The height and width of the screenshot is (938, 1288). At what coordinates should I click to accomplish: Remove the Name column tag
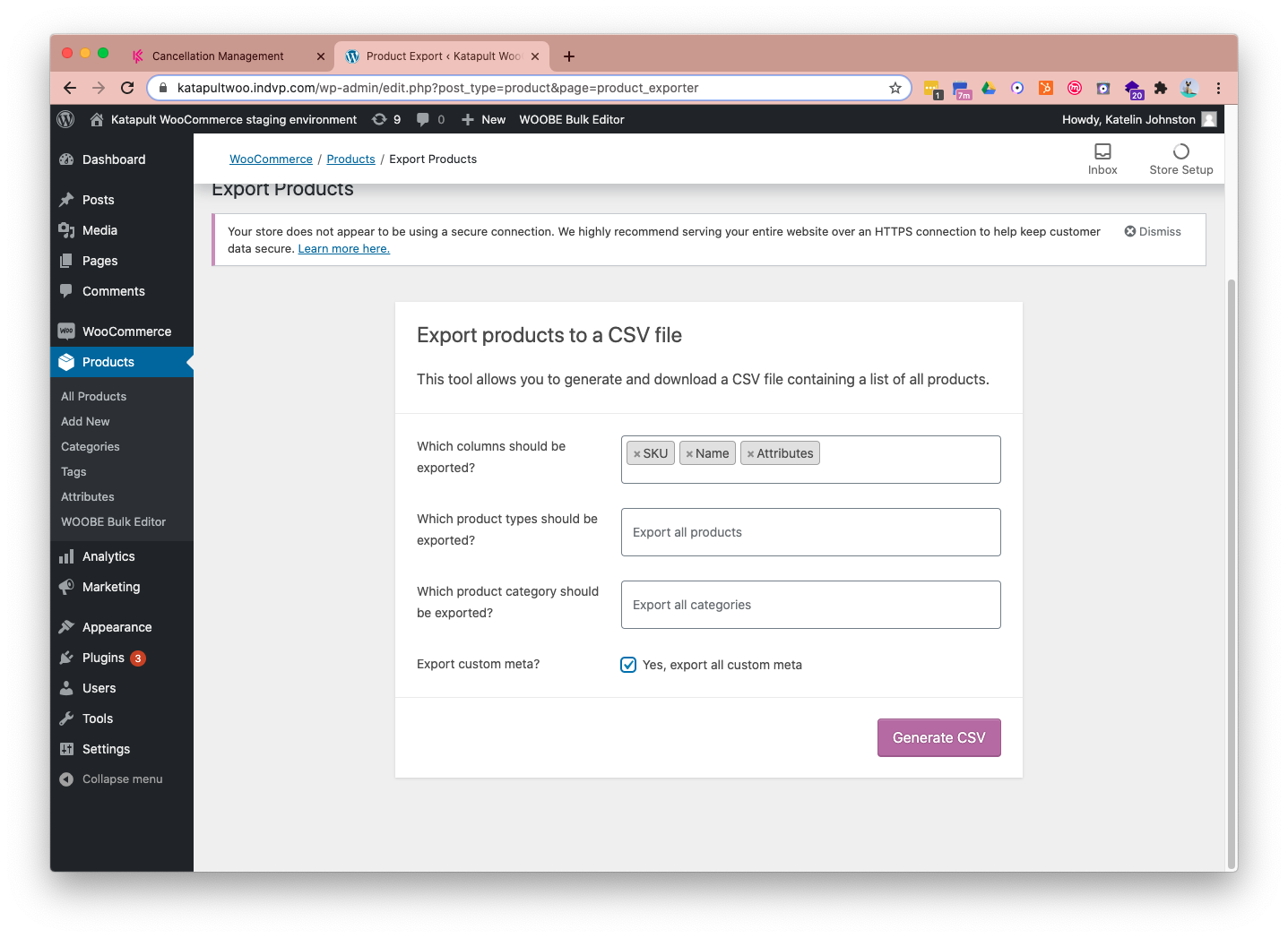689,454
